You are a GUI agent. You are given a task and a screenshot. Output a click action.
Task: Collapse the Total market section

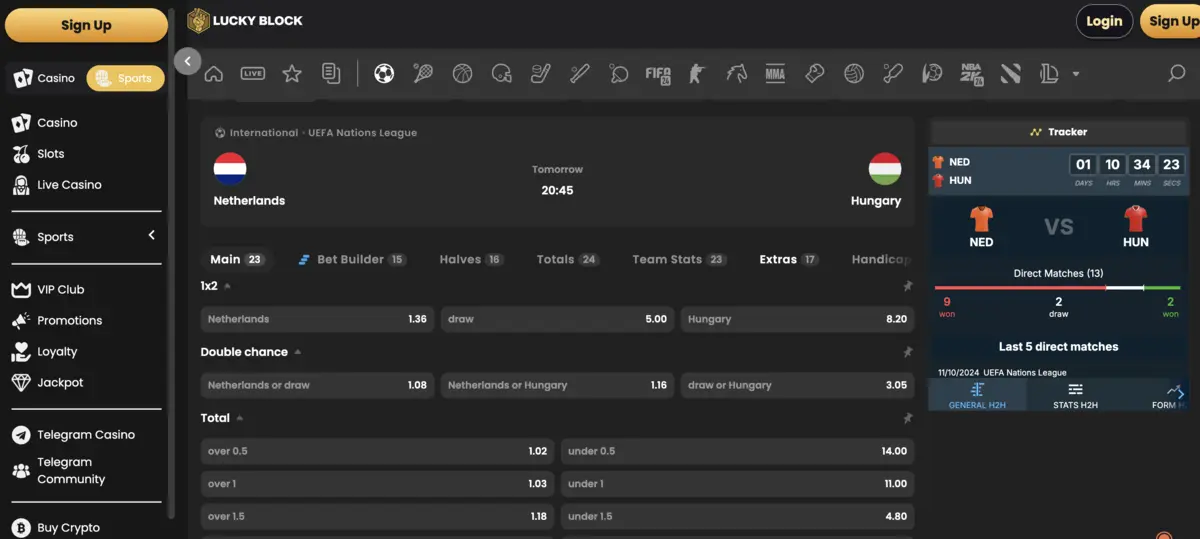point(240,418)
